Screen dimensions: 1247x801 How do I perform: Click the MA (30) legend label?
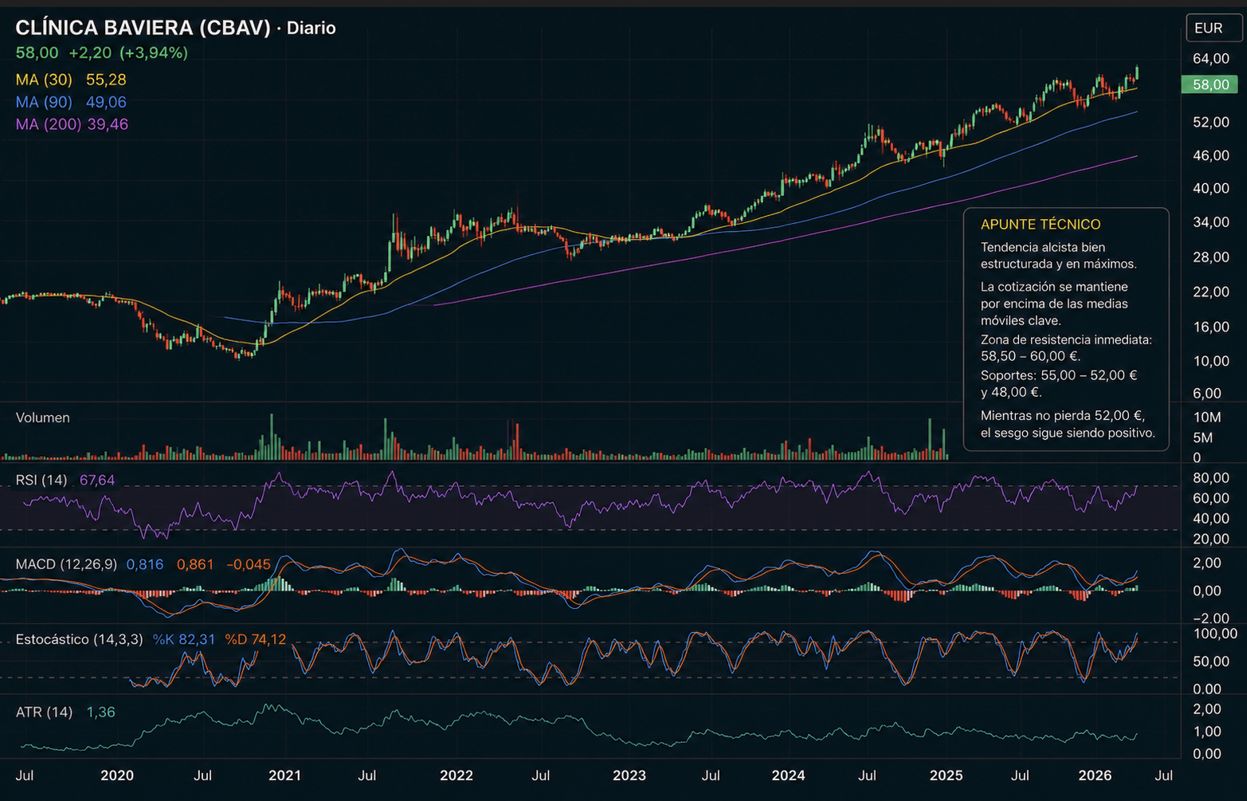[43, 79]
